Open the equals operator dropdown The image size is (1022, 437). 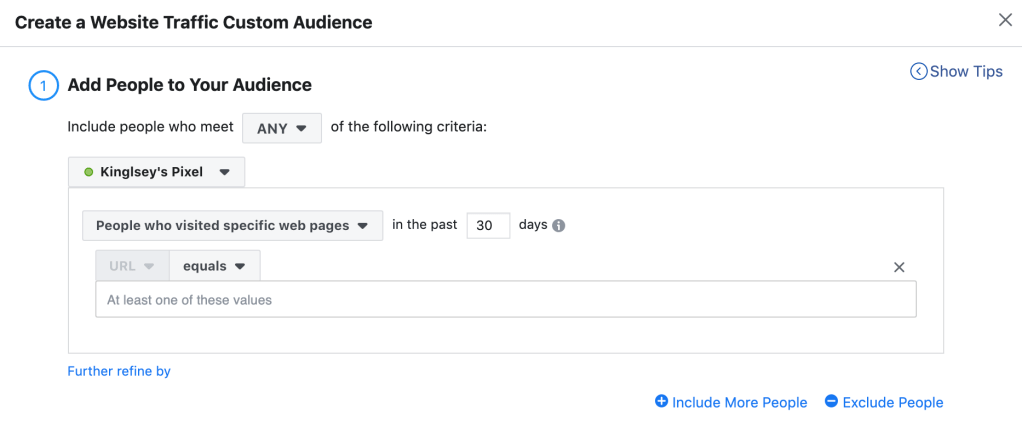click(x=214, y=266)
